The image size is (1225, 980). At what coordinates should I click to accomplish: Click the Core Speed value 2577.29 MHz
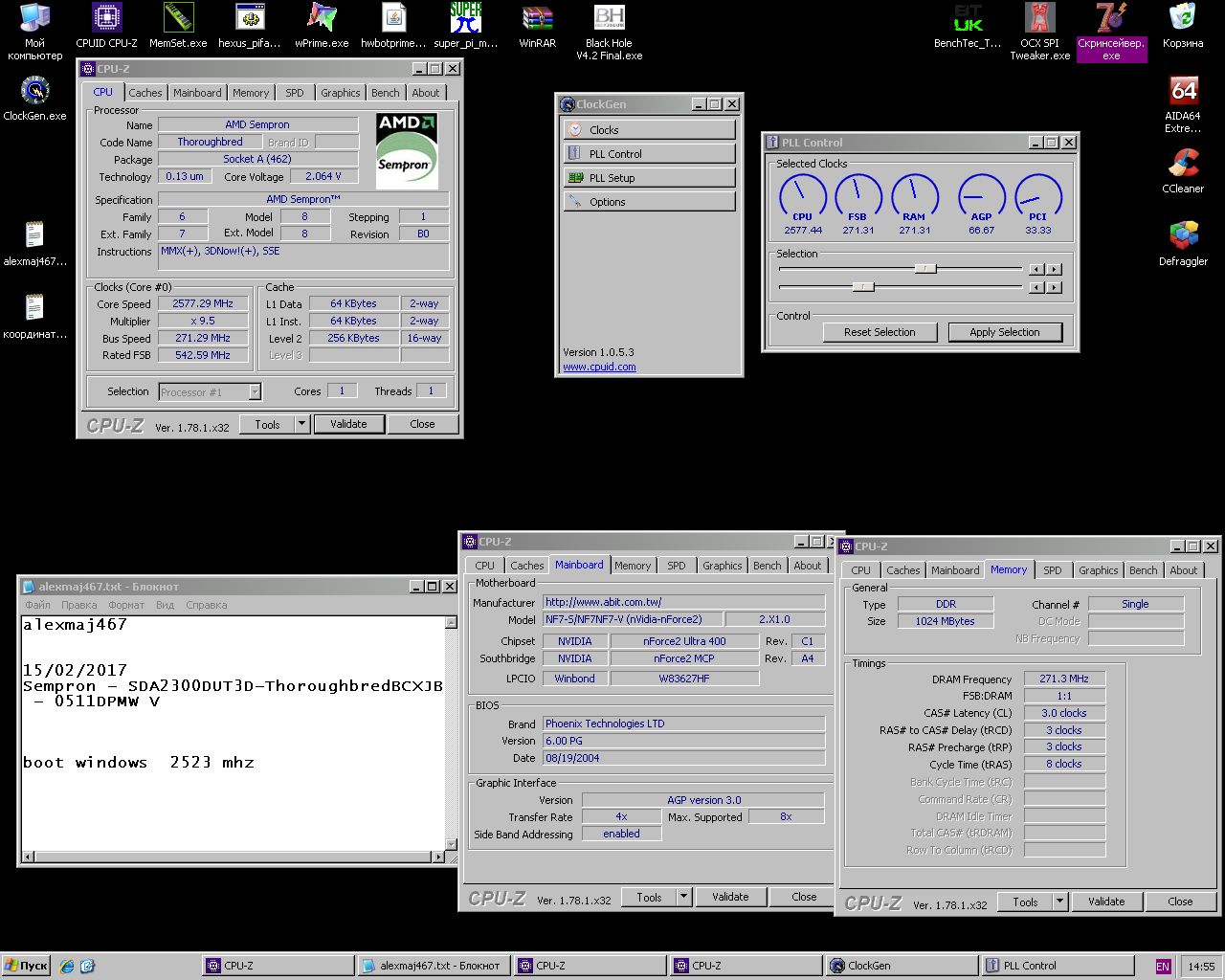pyautogui.click(x=203, y=303)
